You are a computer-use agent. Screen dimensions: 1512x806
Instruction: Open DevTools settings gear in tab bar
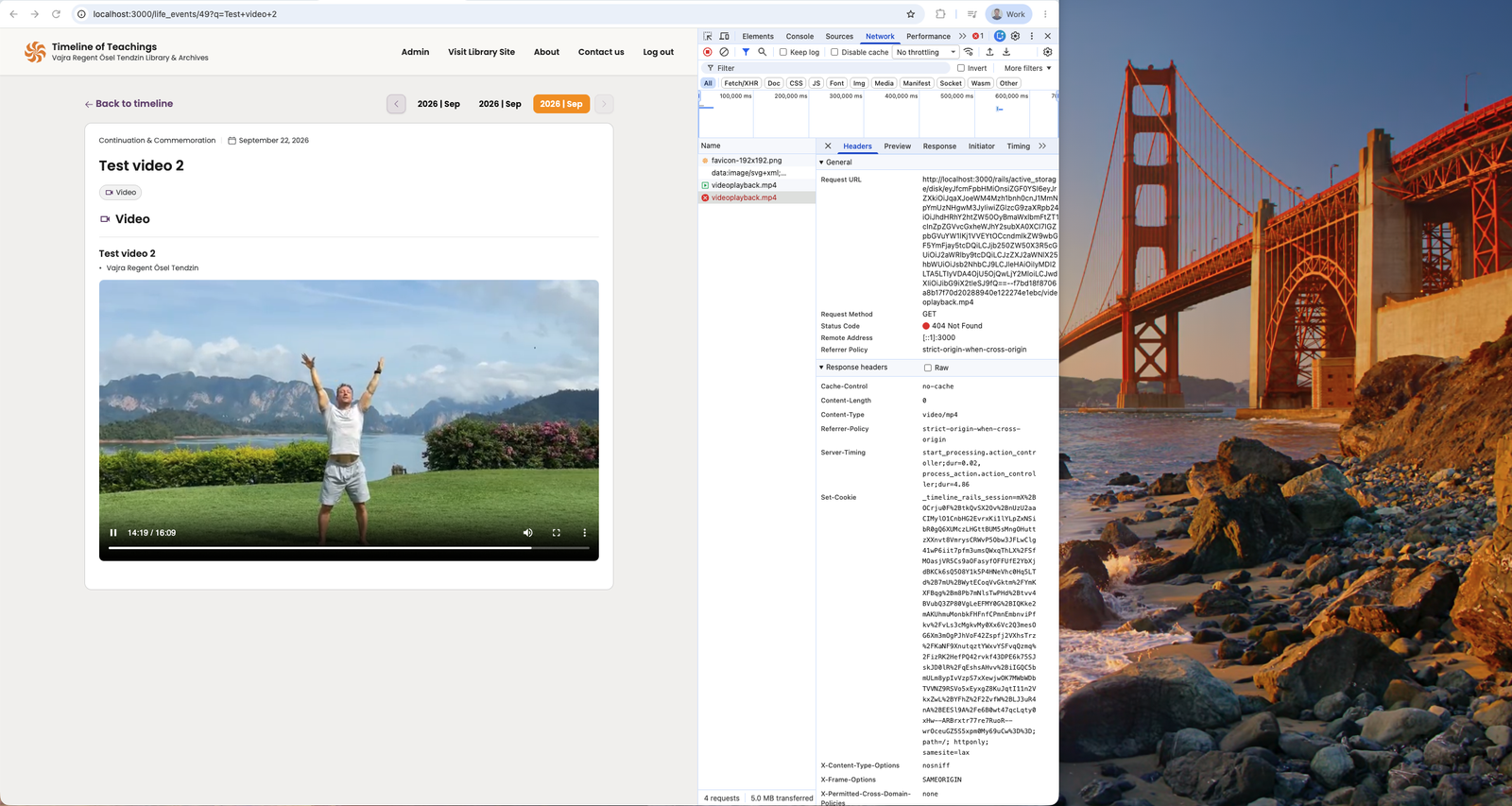click(x=1016, y=36)
